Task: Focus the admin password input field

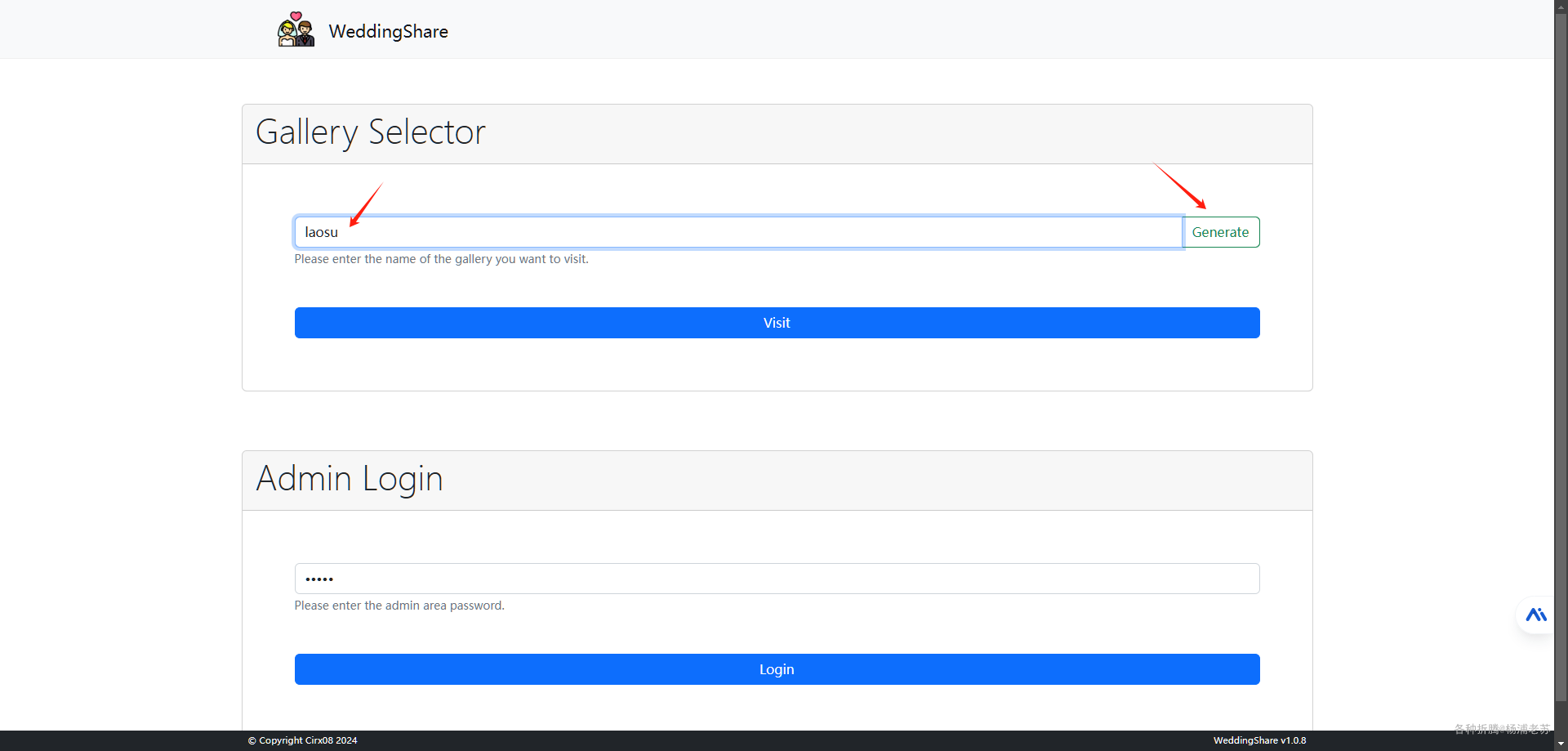Action: (x=777, y=579)
